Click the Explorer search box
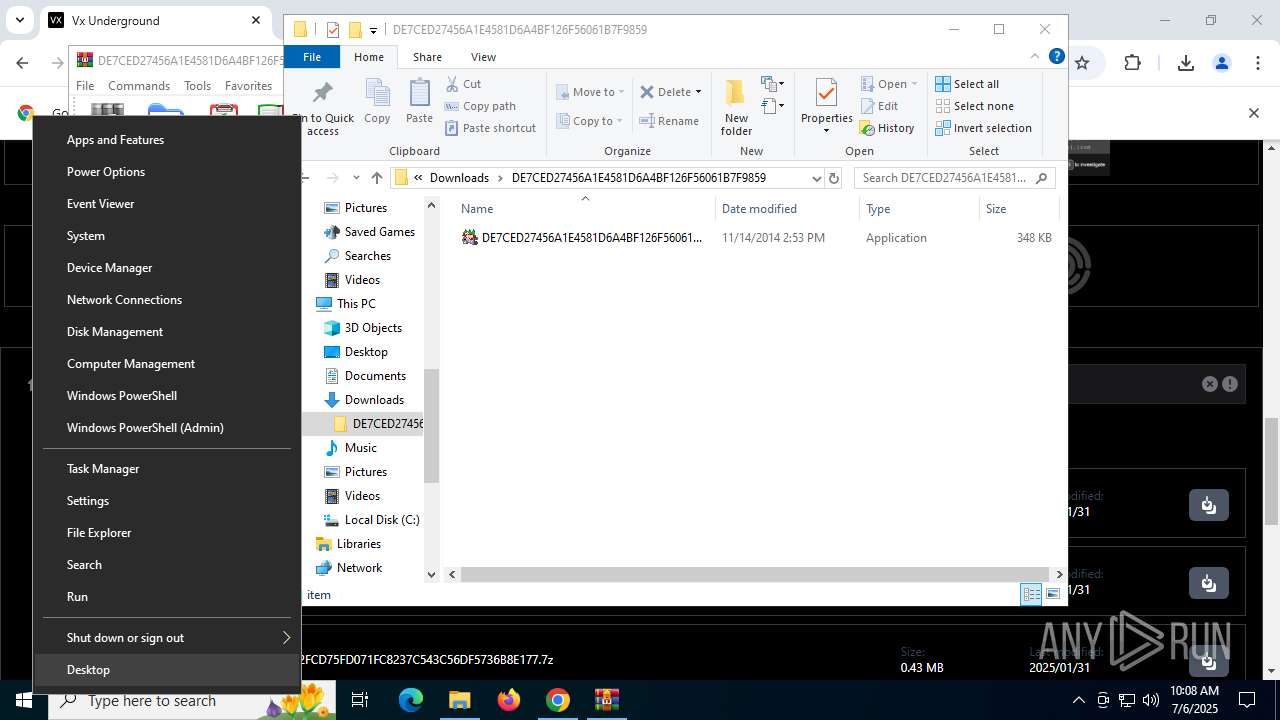The width and height of the screenshot is (1280, 720). (955, 178)
